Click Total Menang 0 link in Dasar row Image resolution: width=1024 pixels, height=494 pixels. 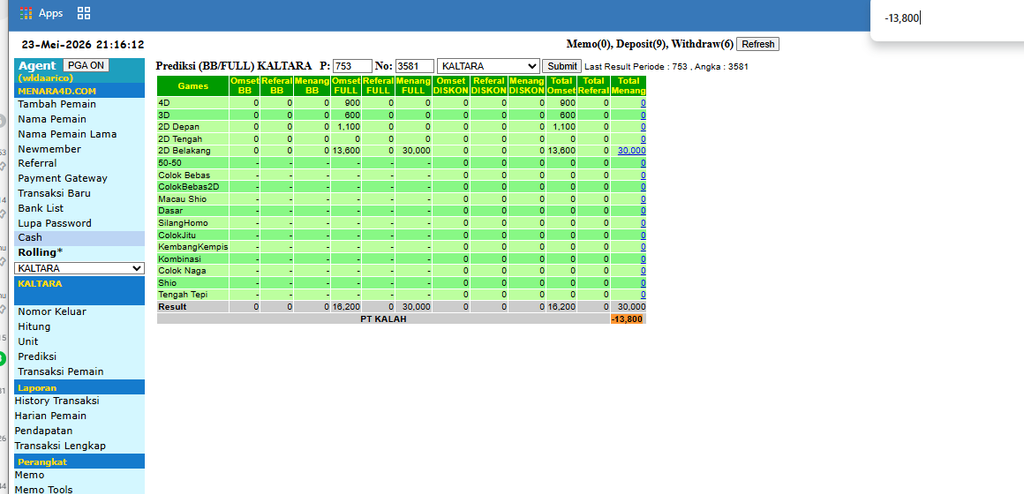[643, 210]
